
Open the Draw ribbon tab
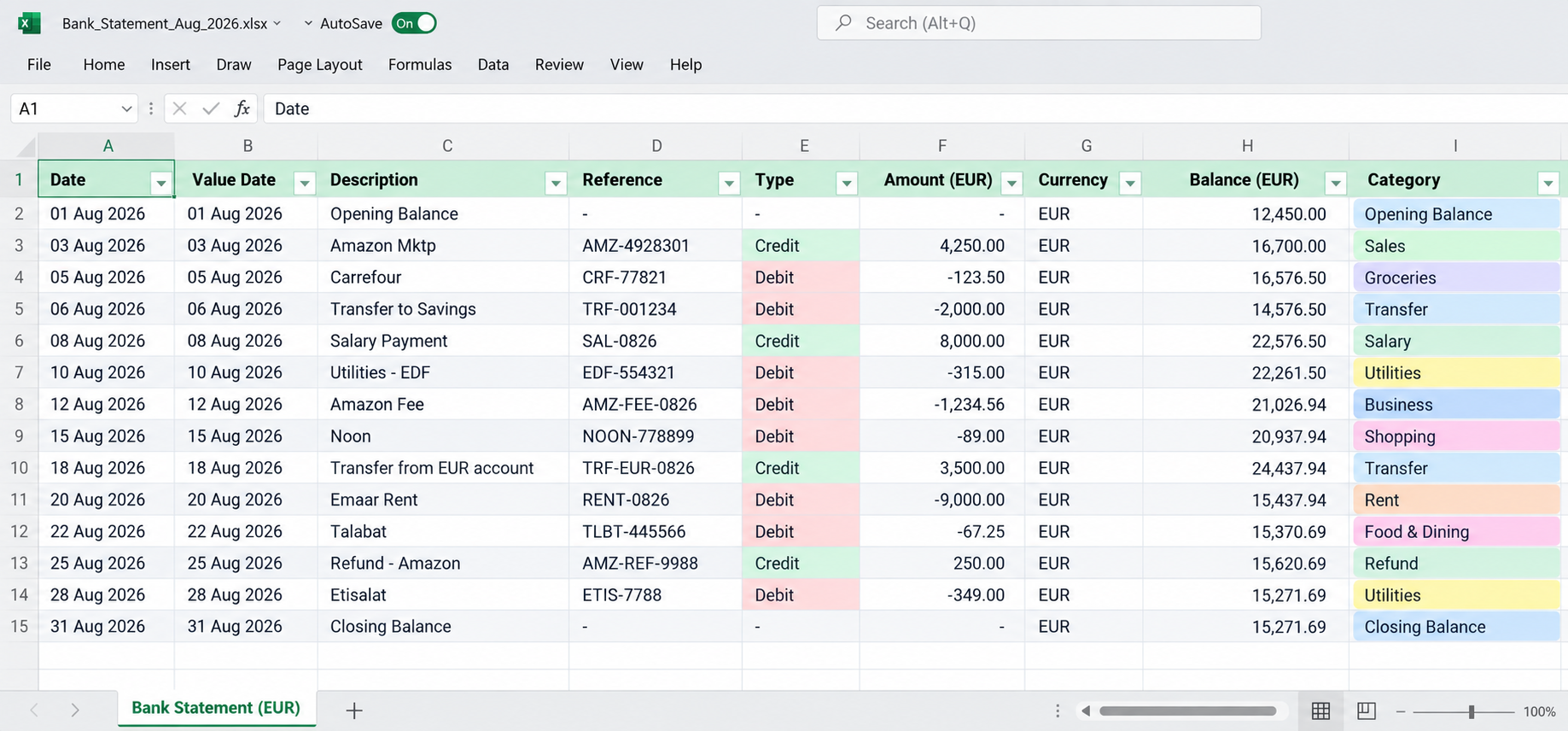[234, 64]
